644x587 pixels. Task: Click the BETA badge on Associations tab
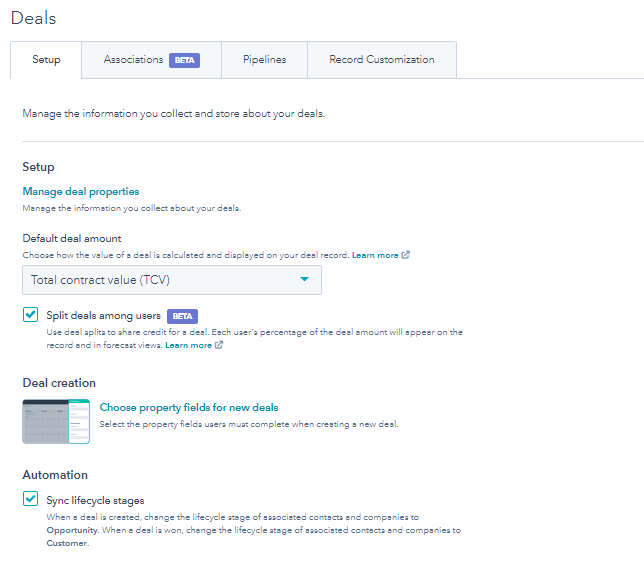(x=184, y=60)
